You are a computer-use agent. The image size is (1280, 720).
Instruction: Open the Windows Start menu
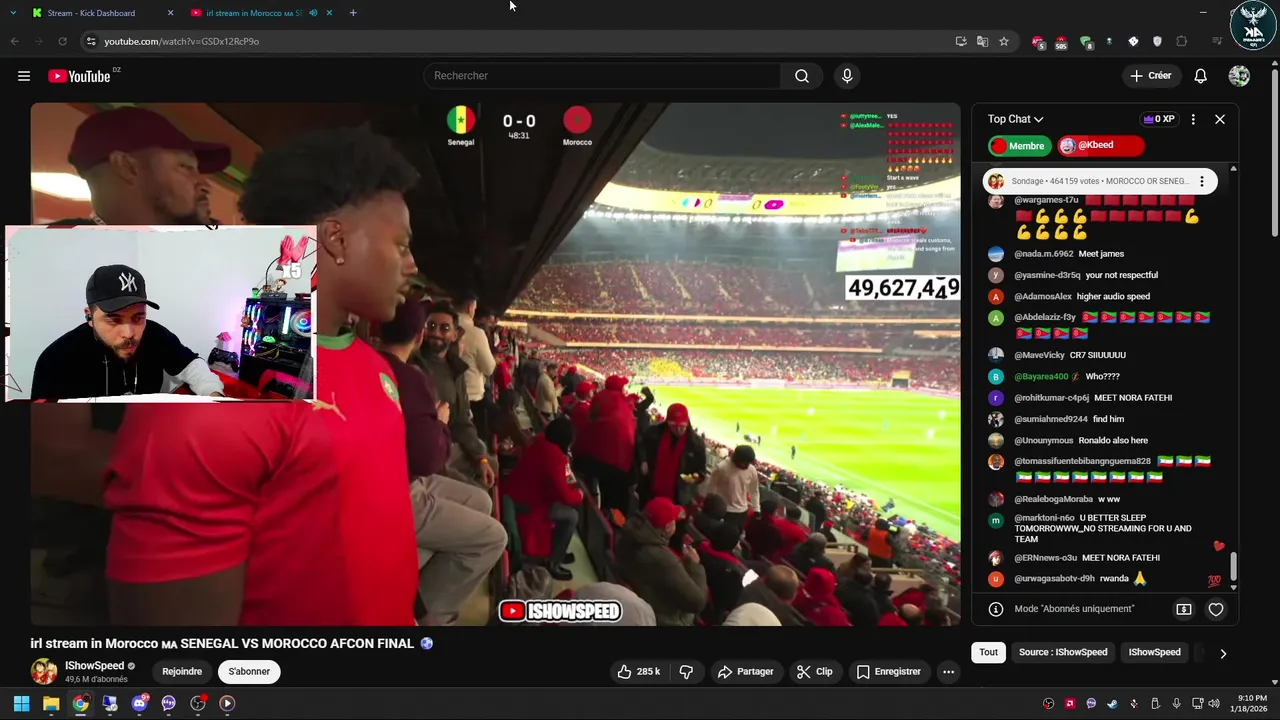[21, 703]
